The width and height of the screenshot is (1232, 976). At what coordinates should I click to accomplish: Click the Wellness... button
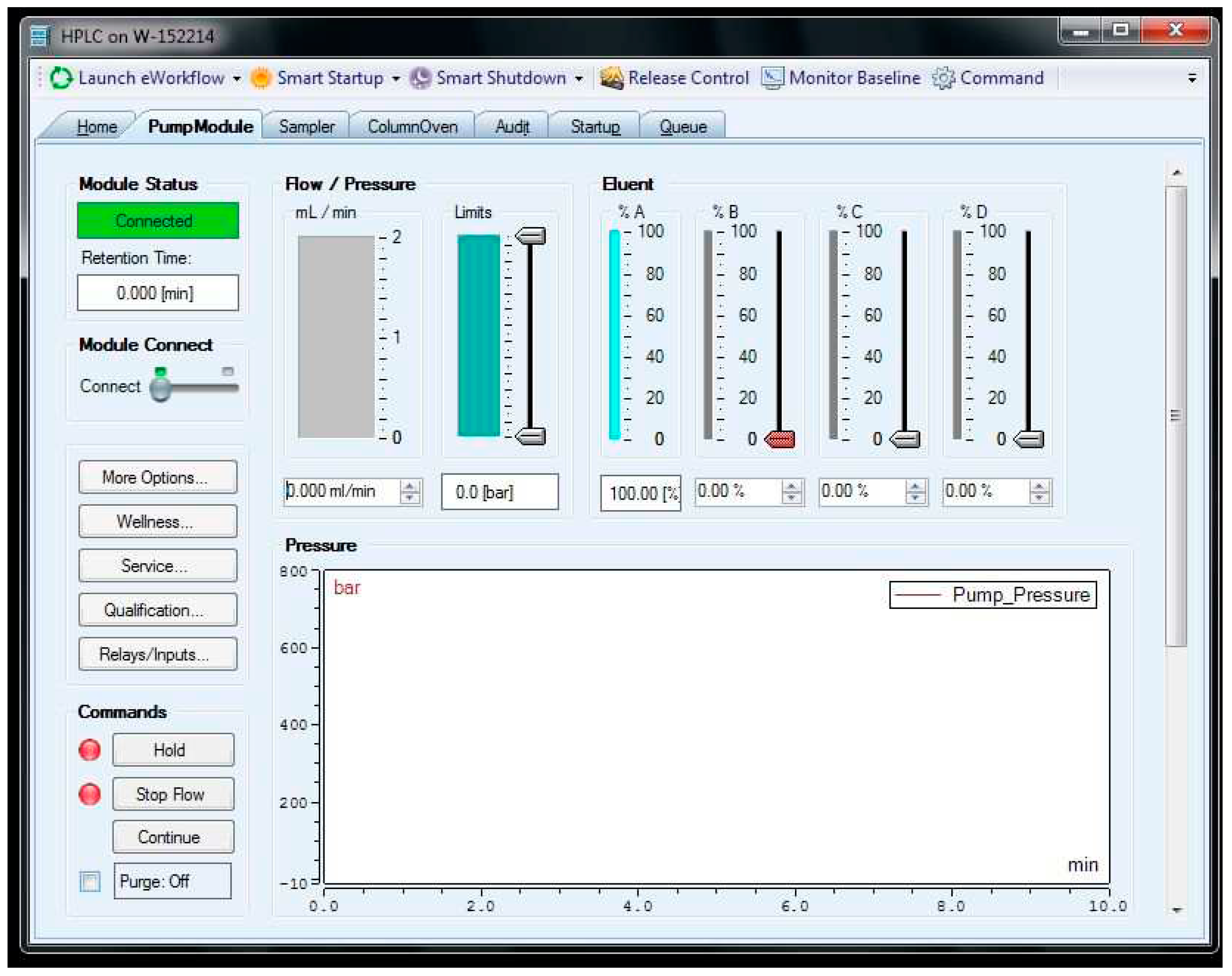(158, 521)
